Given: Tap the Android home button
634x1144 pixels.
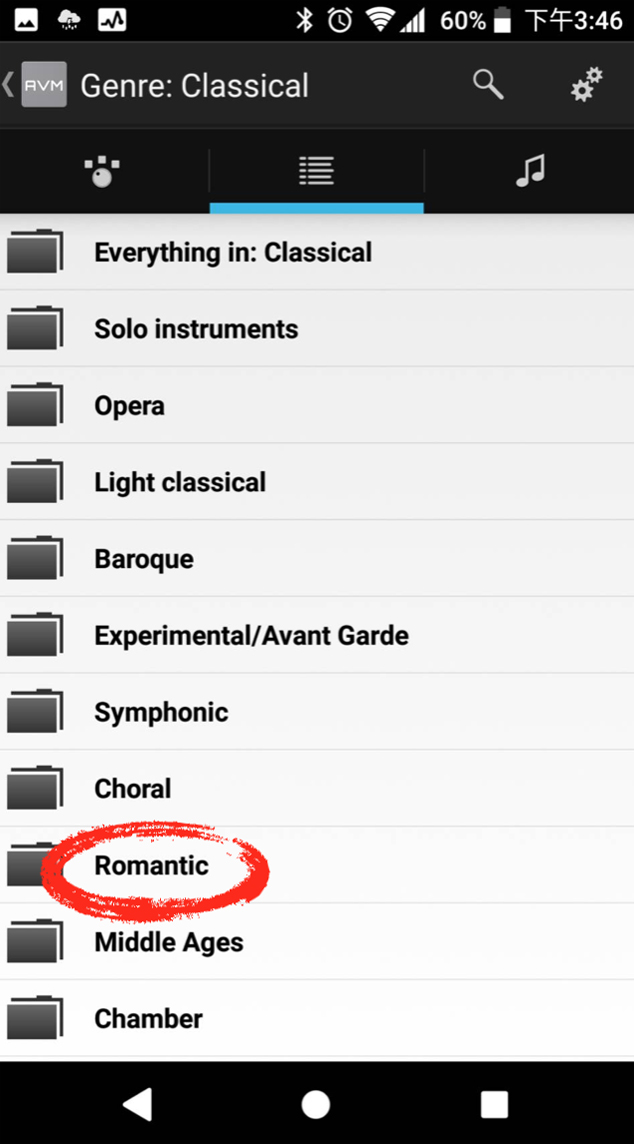Looking at the screenshot, I should [x=316, y=1104].
